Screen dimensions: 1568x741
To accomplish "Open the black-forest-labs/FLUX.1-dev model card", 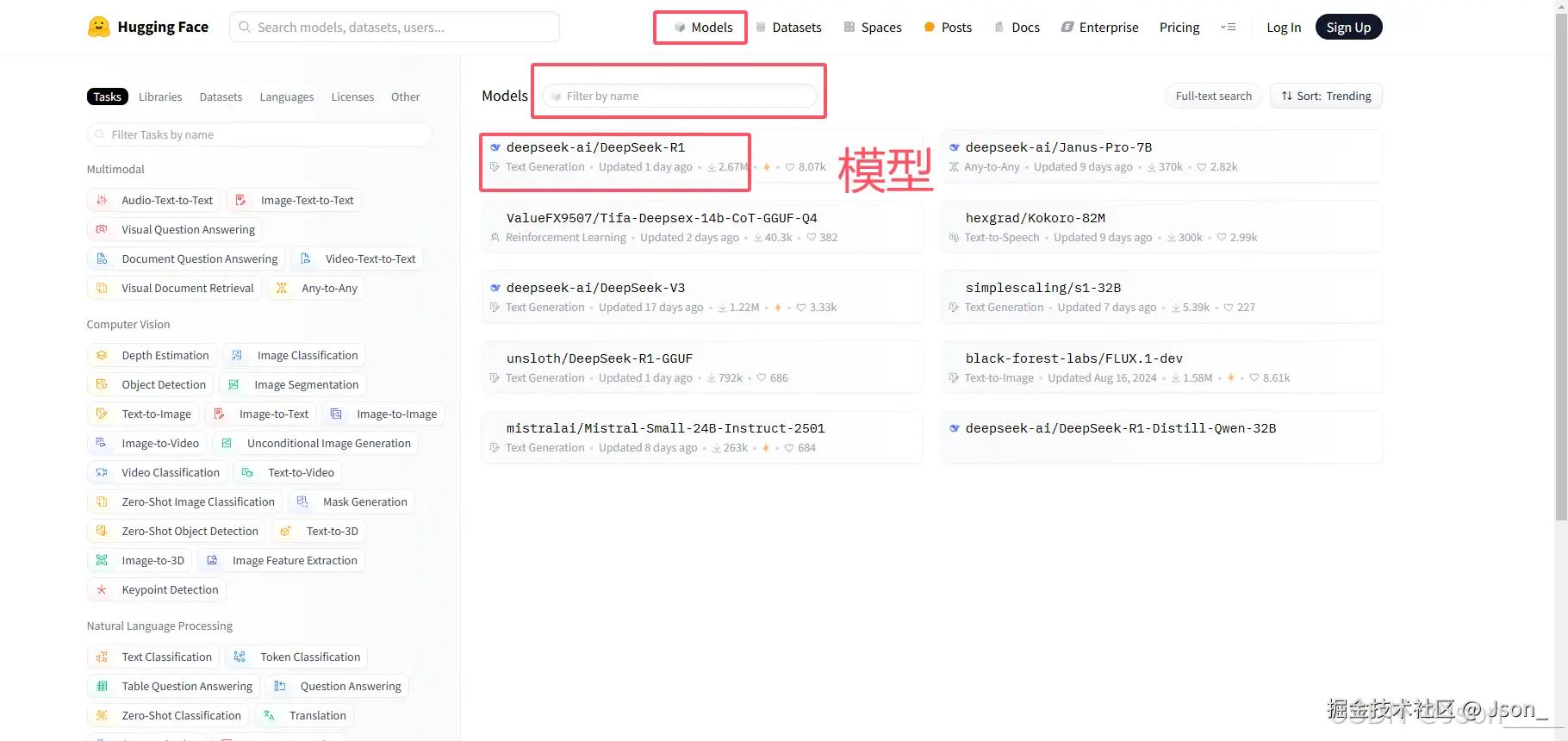I will (1161, 367).
